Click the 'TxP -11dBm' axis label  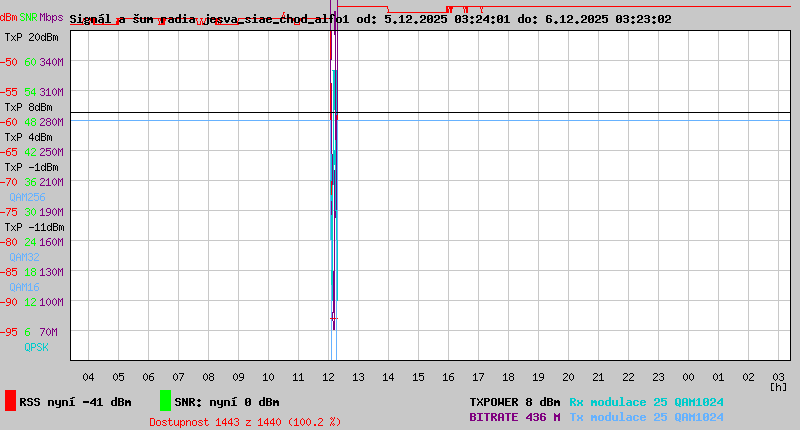[x=34, y=227]
